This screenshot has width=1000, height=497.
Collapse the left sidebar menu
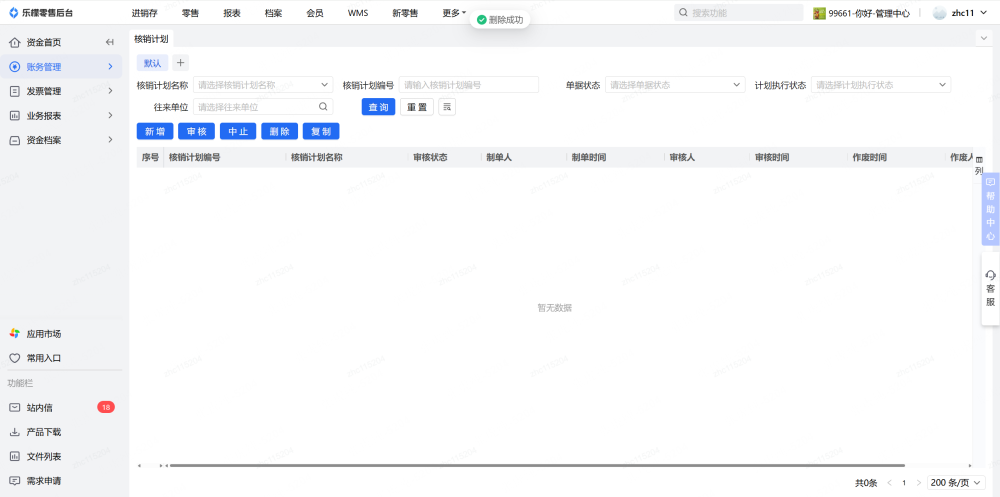pyautogui.click(x=110, y=42)
